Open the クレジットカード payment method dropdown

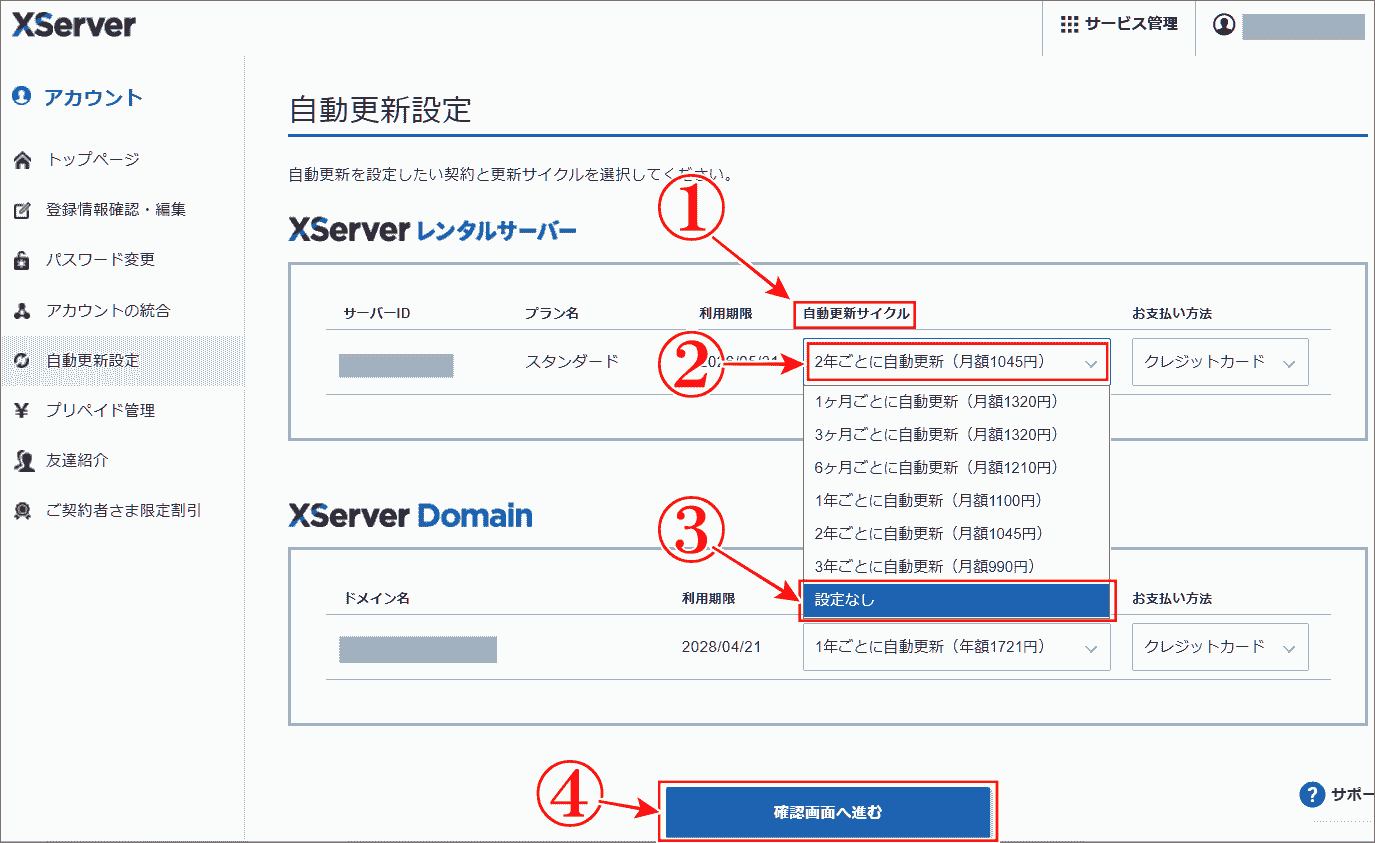coord(1219,362)
